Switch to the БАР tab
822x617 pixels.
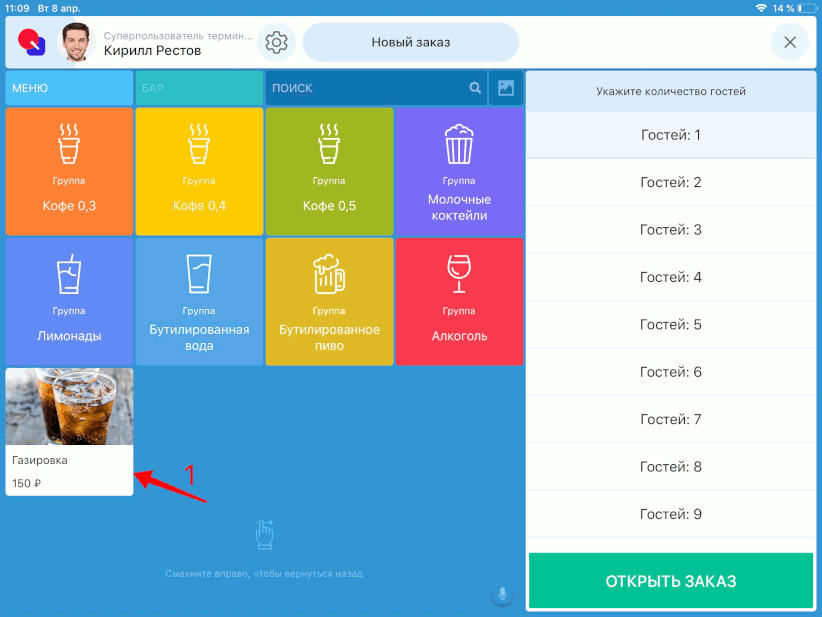[x=199, y=88]
